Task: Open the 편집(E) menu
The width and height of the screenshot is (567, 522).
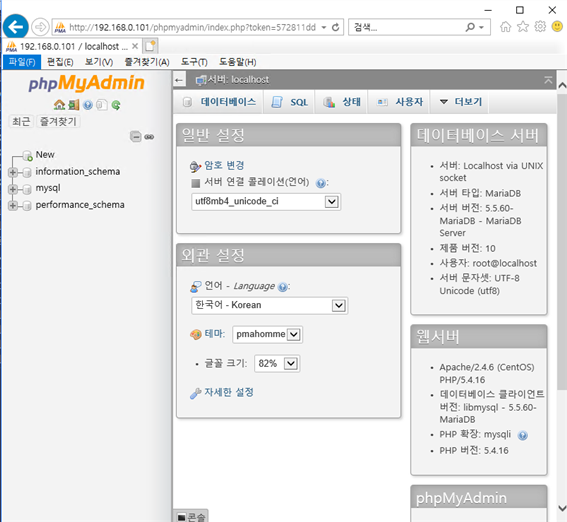Action: [x=60, y=62]
